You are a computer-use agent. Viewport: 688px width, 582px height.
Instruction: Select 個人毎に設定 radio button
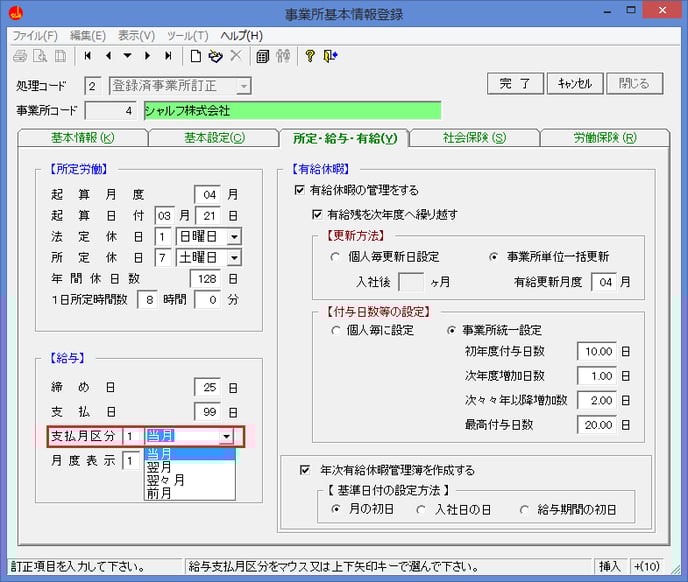336,330
